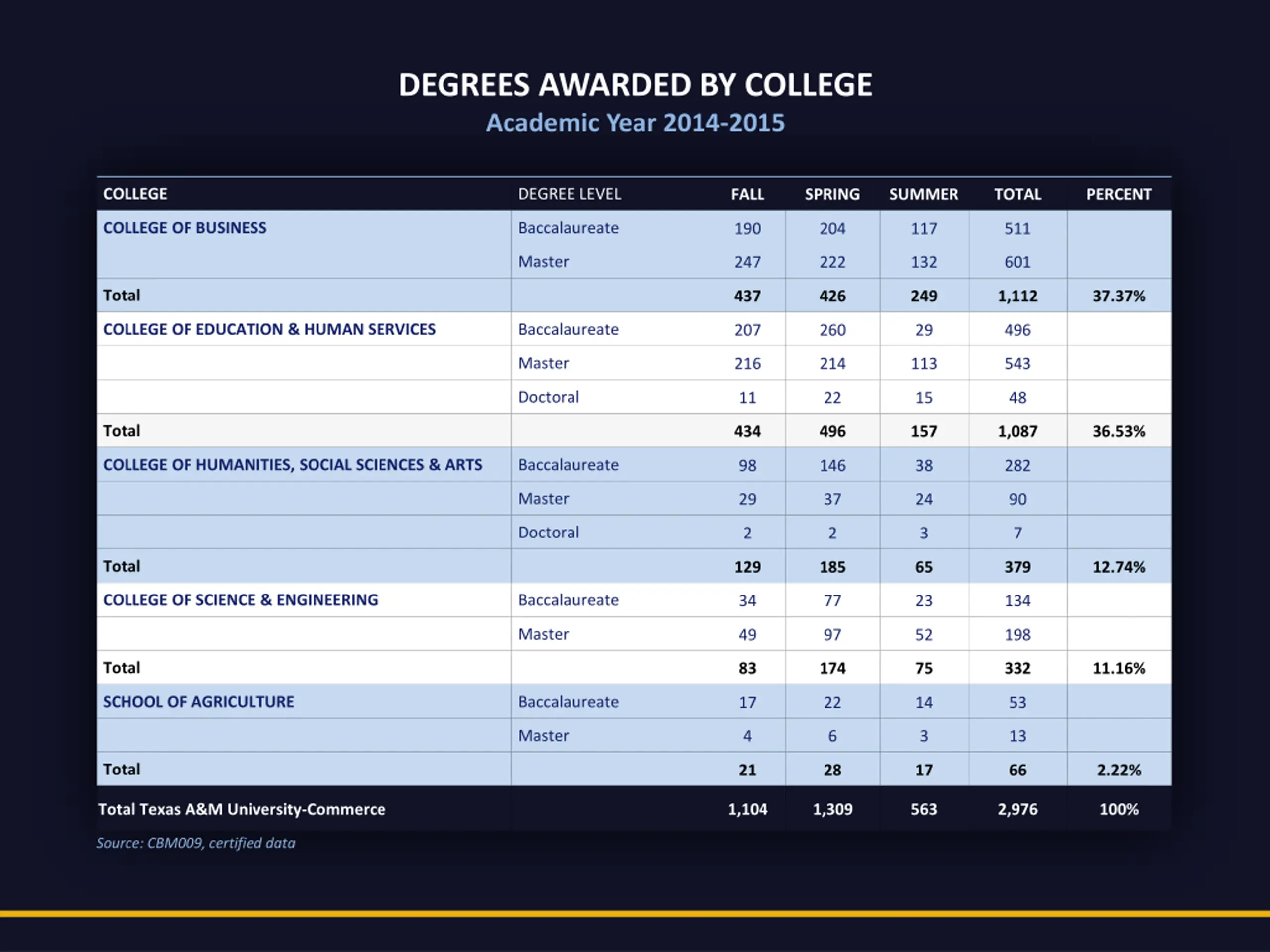Click Humanities Doctoral degree level label

[548, 533]
